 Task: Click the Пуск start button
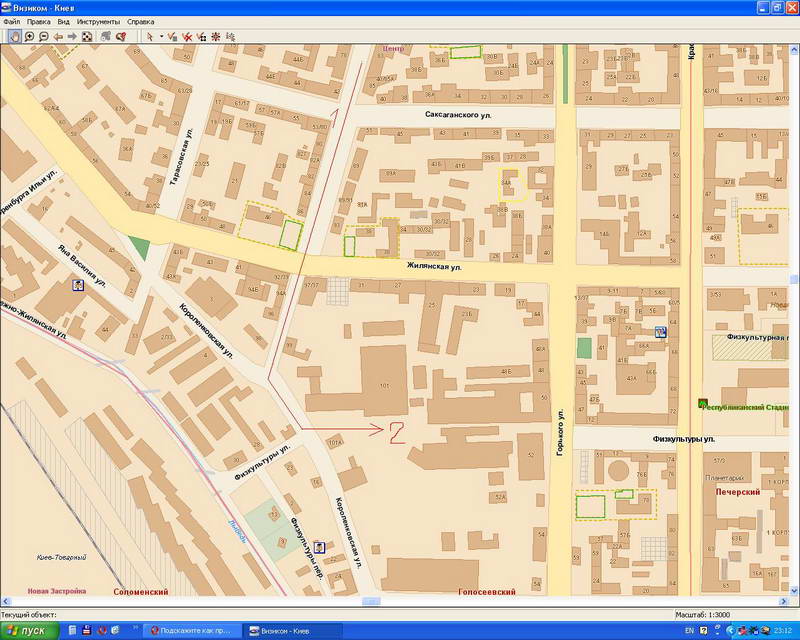point(28,630)
